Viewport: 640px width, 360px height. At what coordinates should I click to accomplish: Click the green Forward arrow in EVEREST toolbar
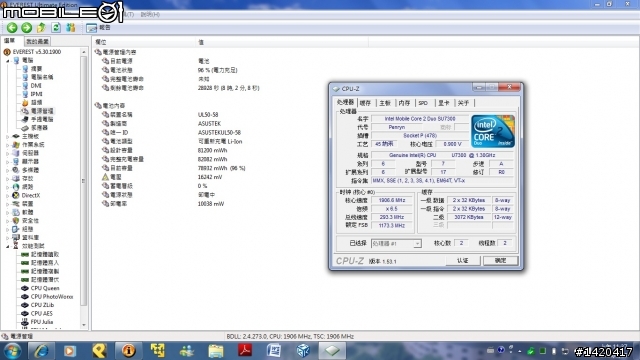[x=27, y=27]
